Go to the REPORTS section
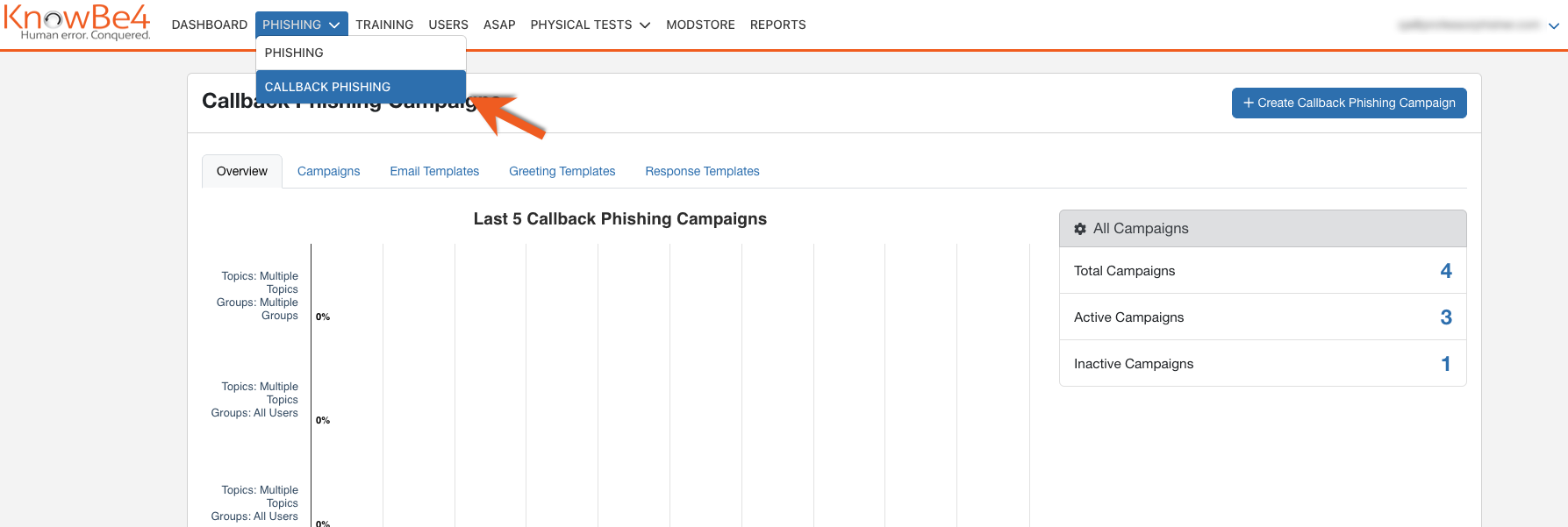Image resolution: width=1568 pixels, height=527 pixels. (x=777, y=25)
